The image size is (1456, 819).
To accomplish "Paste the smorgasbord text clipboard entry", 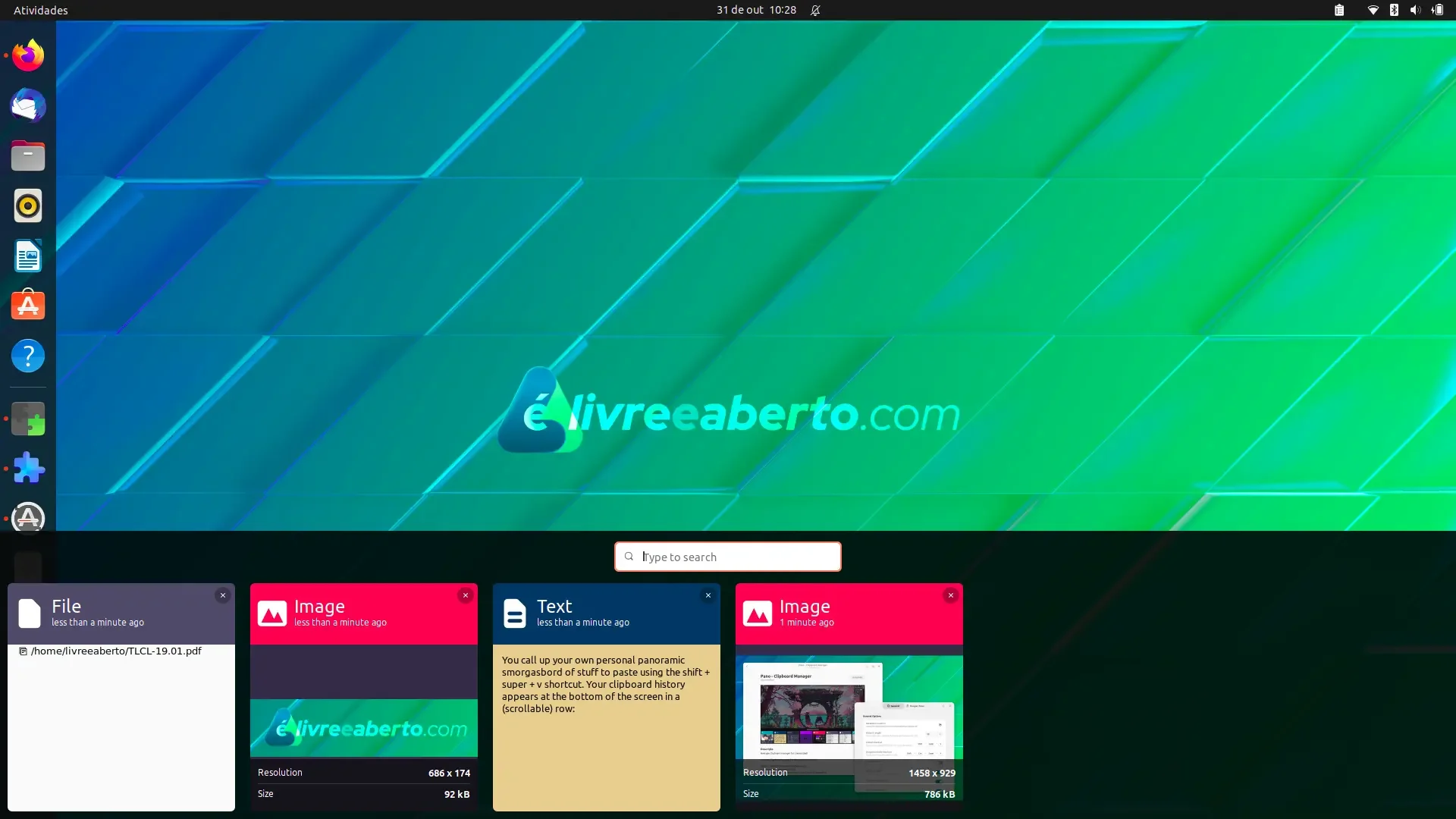I will [607, 685].
